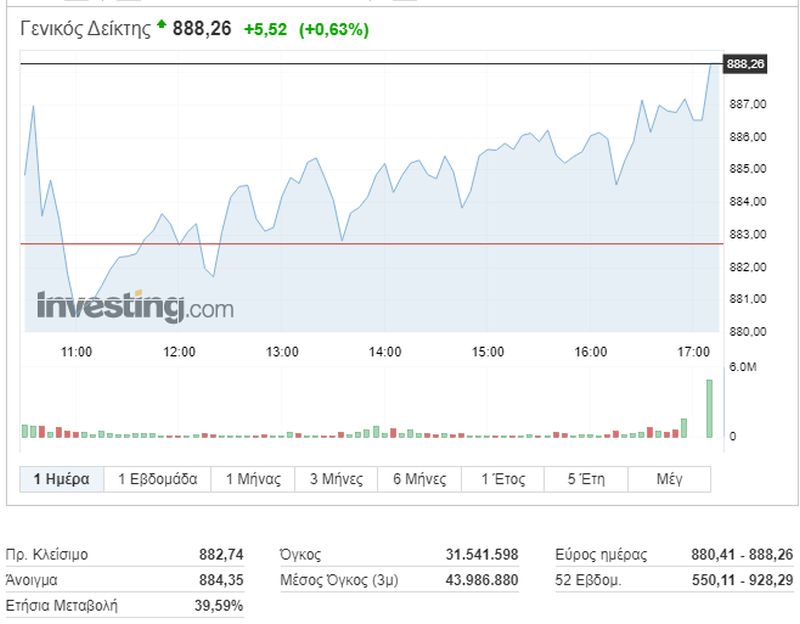Show the 6 Μήνες range

click(x=419, y=479)
